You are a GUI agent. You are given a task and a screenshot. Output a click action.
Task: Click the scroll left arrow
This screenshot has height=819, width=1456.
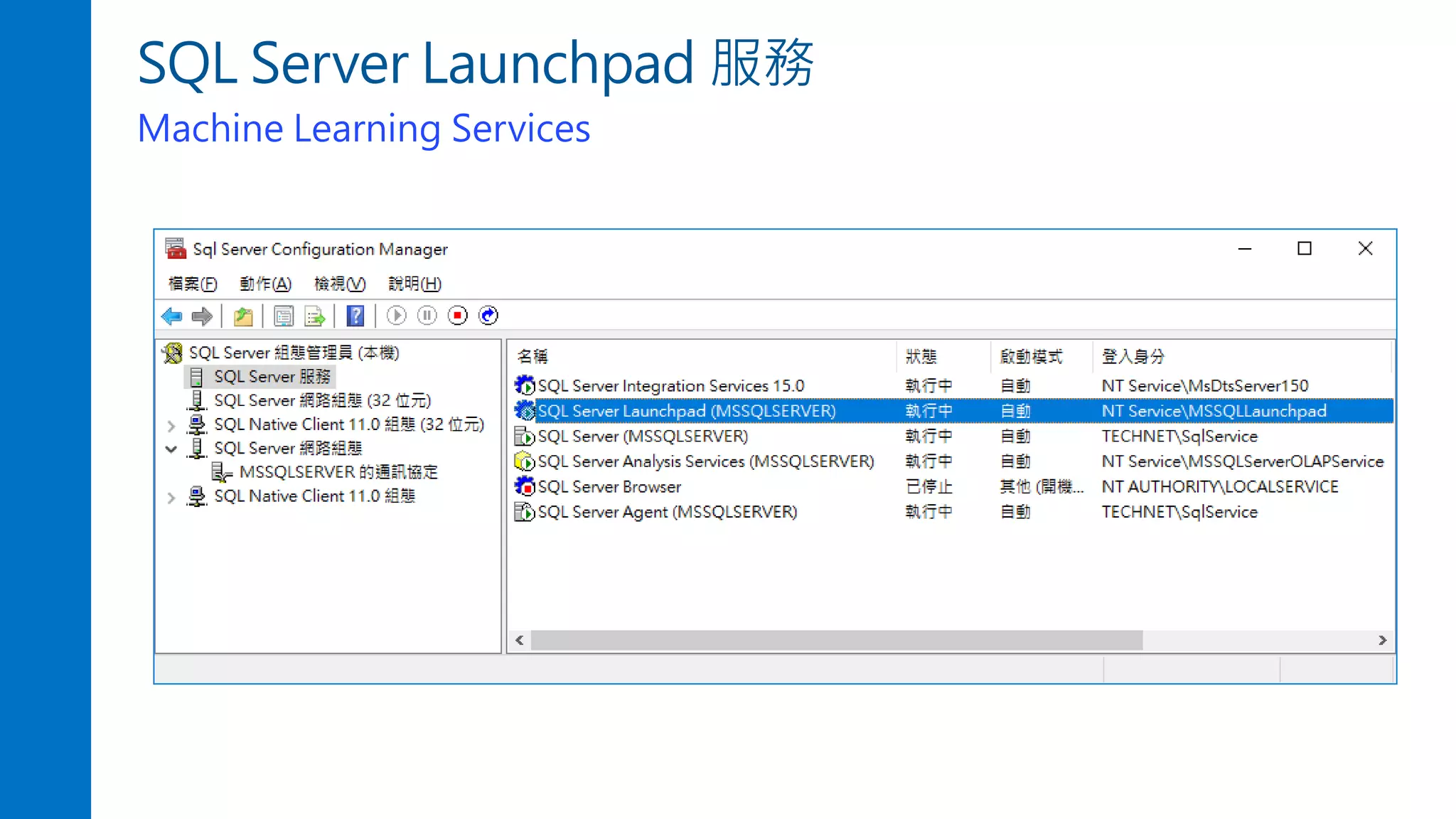(x=520, y=641)
